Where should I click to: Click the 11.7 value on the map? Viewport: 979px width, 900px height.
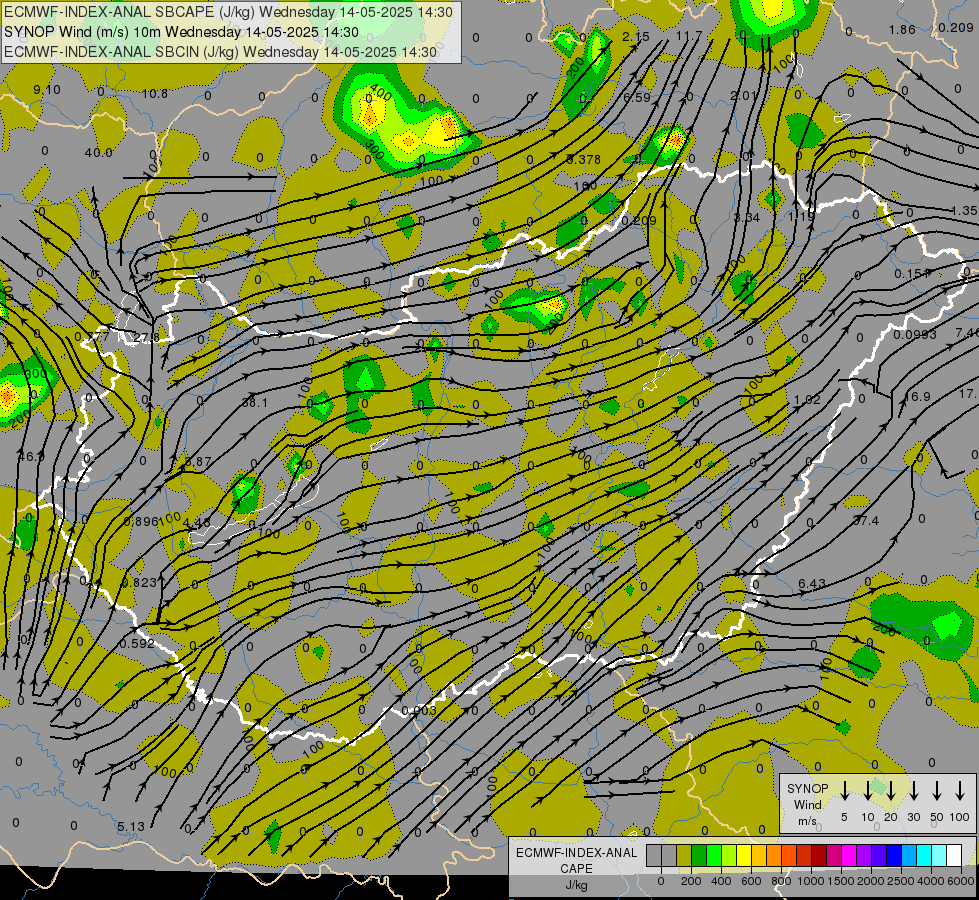tap(689, 36)
